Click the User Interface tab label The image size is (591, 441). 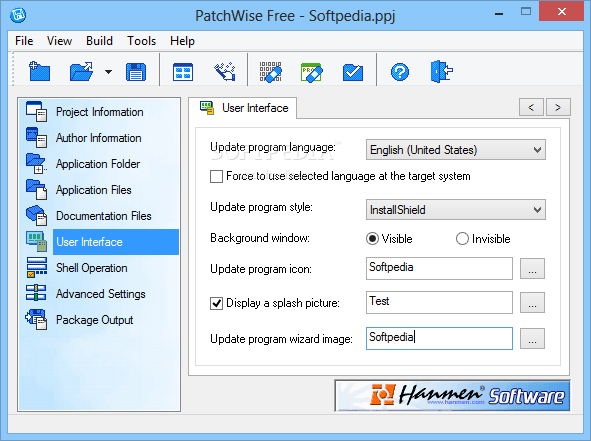pos(255,108)
